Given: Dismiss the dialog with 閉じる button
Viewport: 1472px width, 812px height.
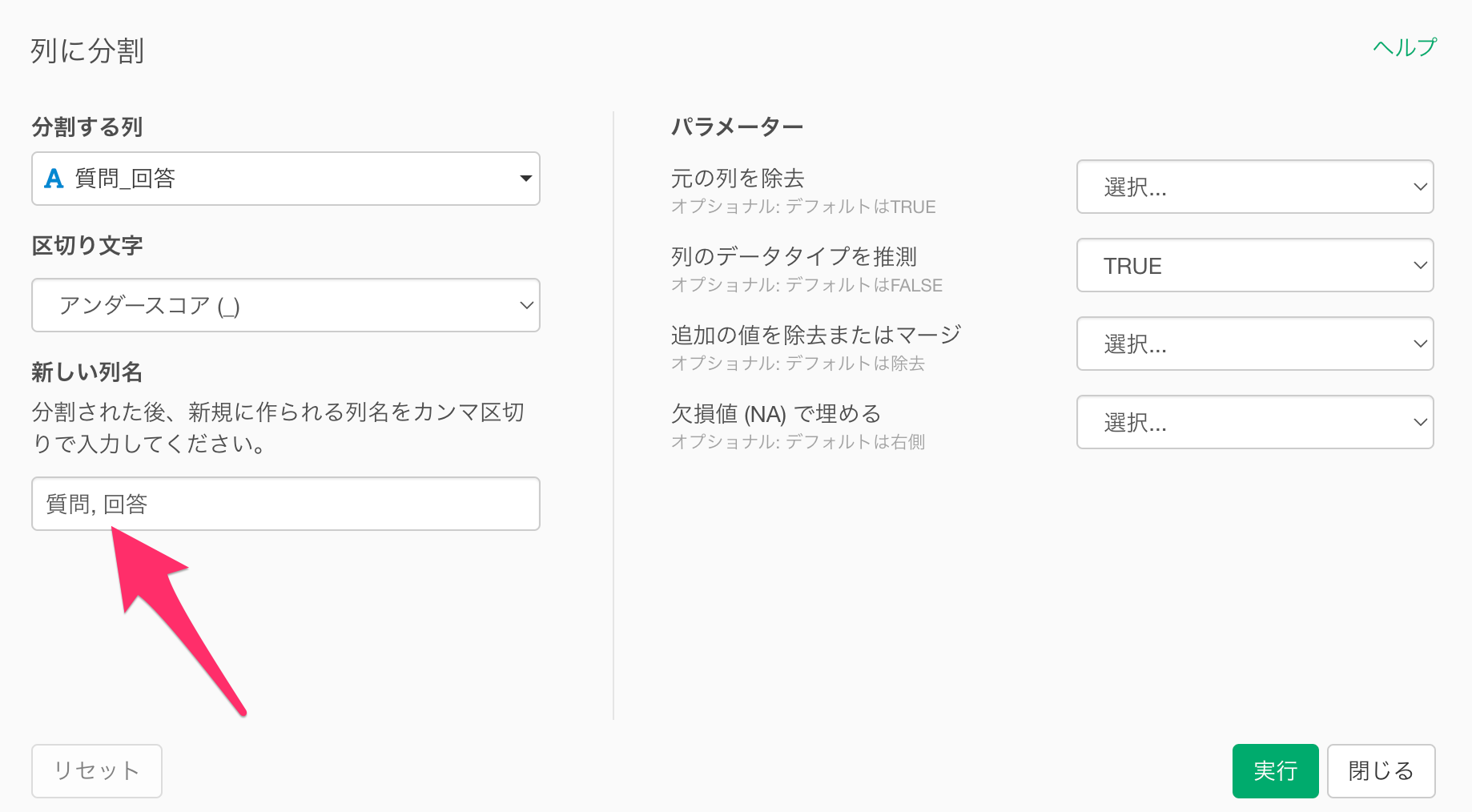Looking at the screenshot, I should (1381, 770).
